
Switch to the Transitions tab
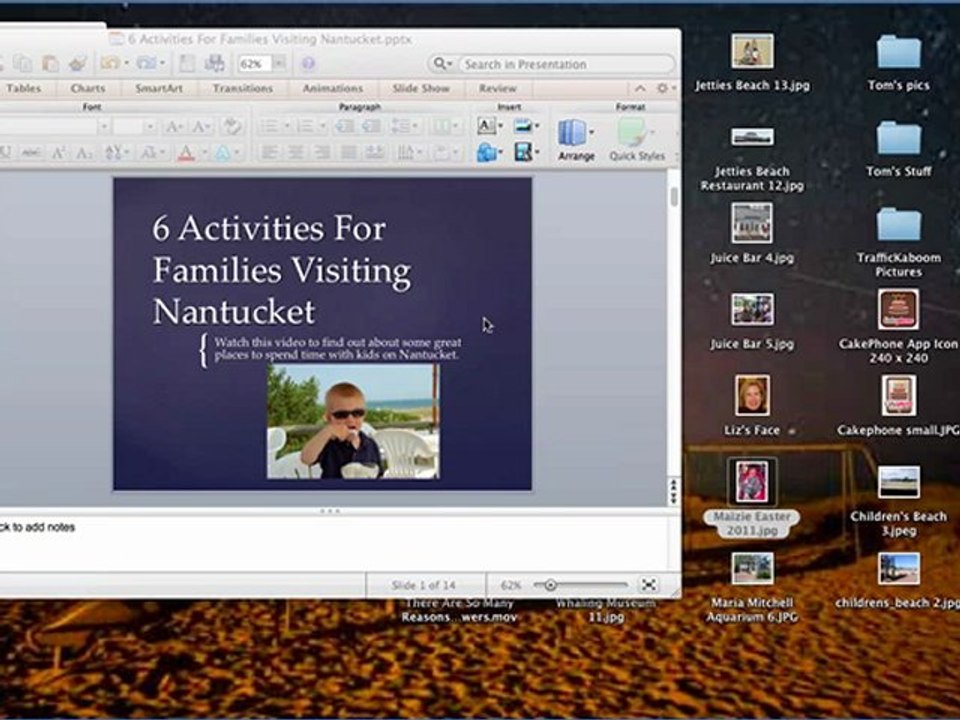click(x=242, y=88)
